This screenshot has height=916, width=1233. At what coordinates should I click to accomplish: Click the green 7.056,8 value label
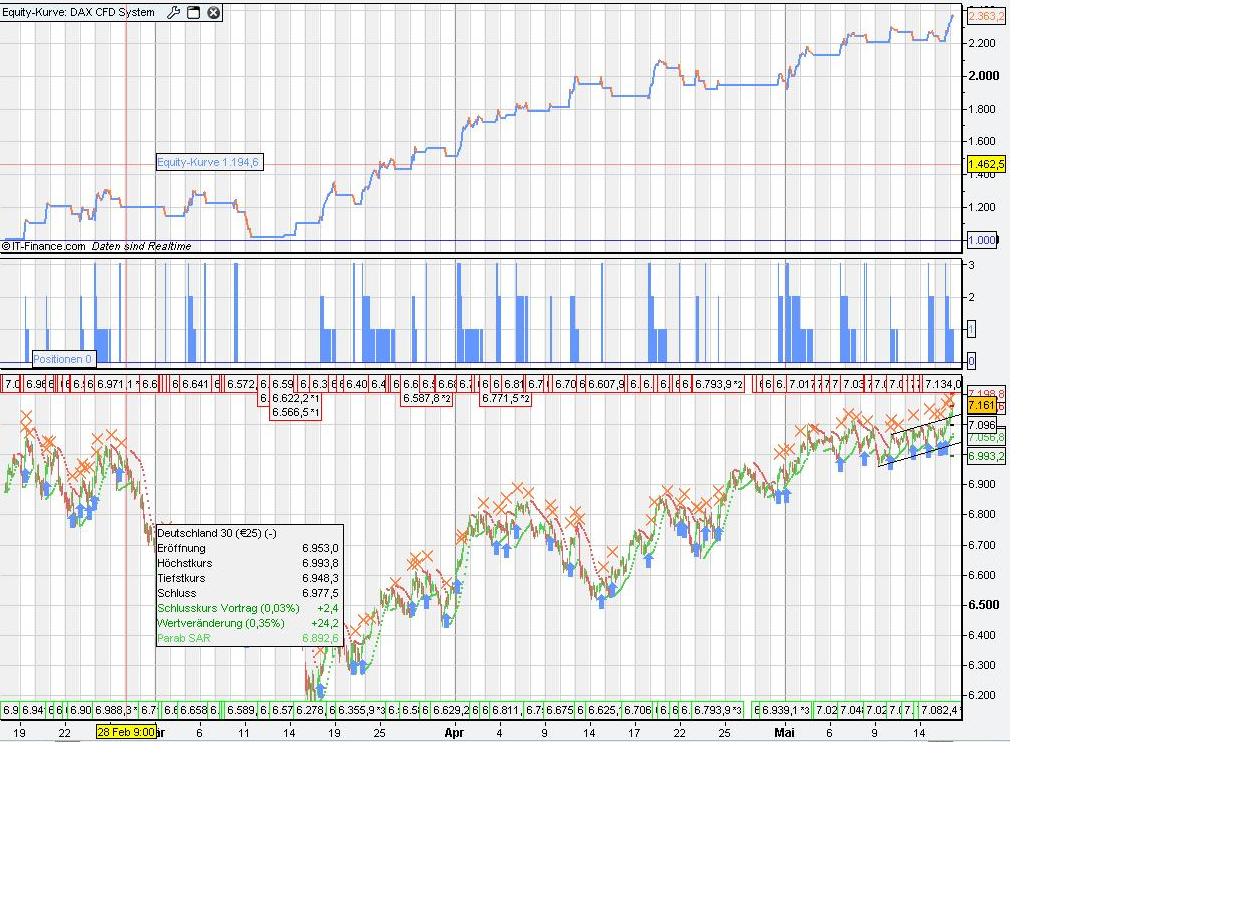986,438
